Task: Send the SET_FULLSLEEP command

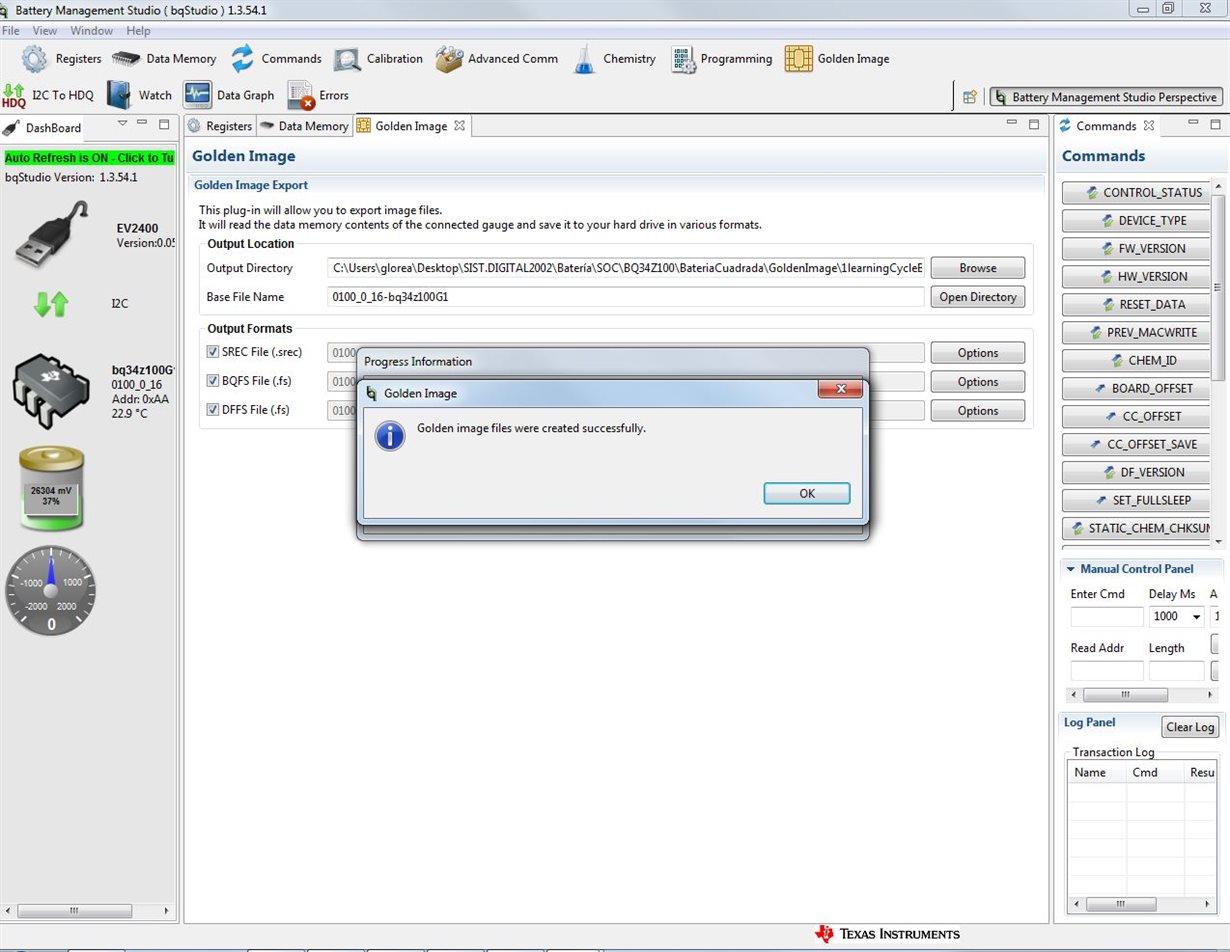Action: coord(1137,500)
